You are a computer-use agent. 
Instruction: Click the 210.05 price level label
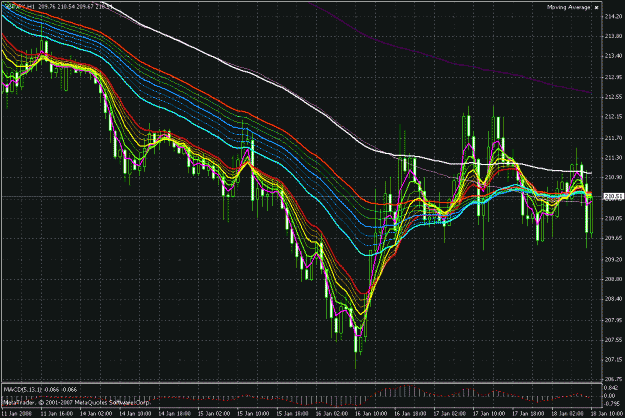click(614, 218)
